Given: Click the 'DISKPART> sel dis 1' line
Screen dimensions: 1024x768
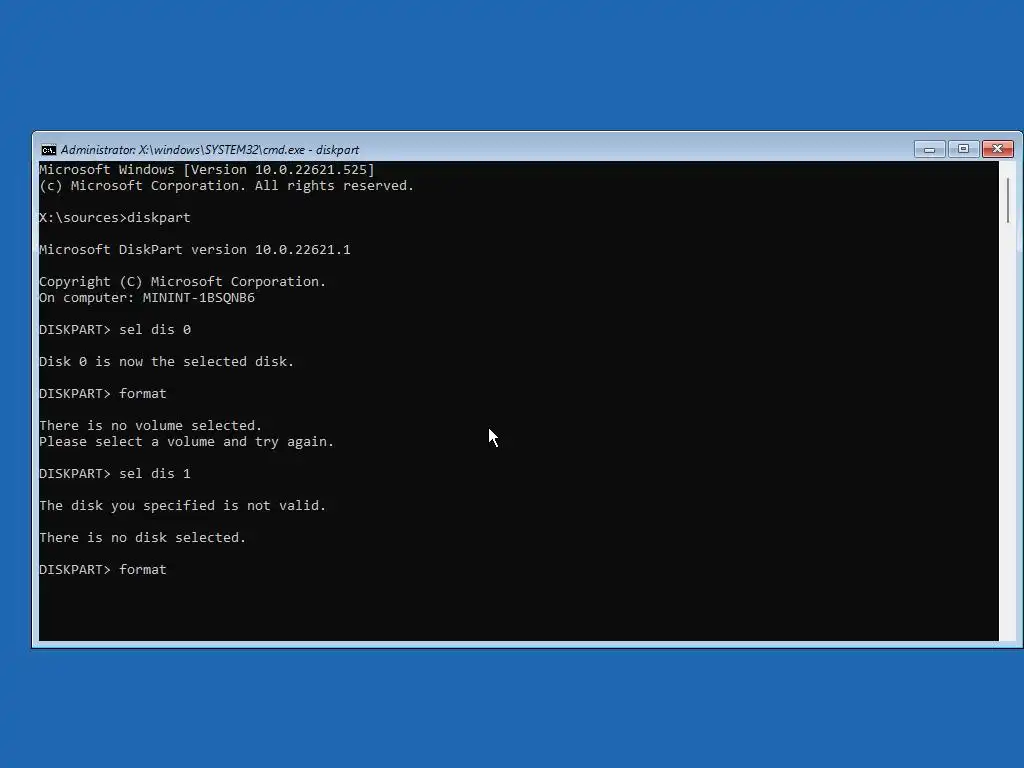Looking at the screenshot, I should pyautogui.click(x=115, y=474).
